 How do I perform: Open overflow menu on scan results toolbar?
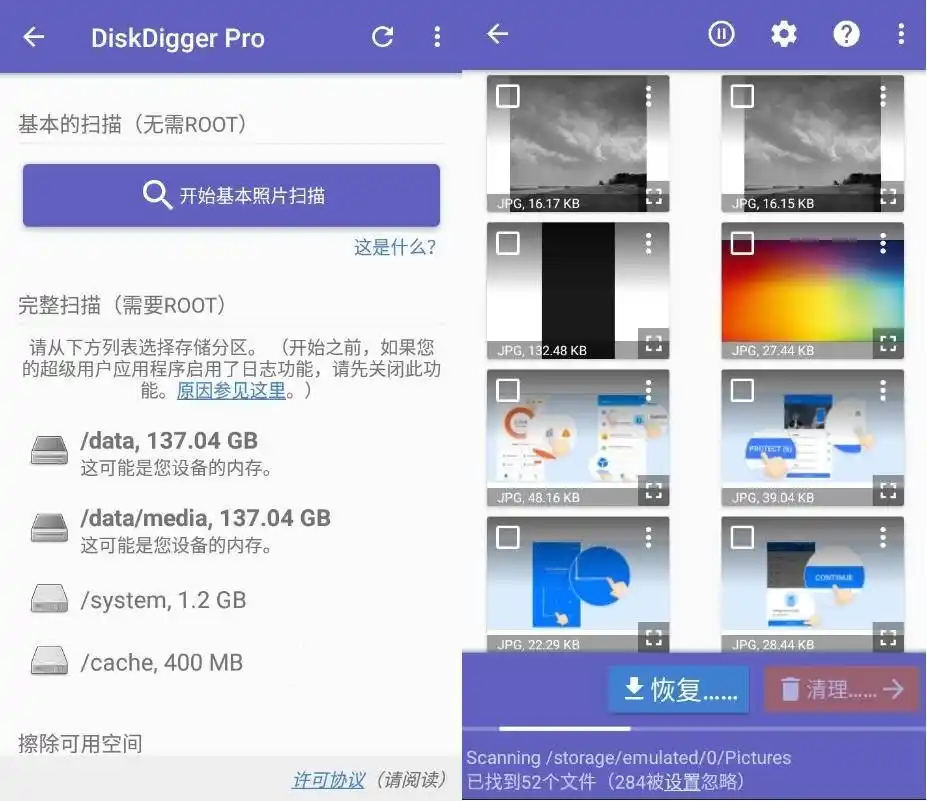[x=901, y=34]
